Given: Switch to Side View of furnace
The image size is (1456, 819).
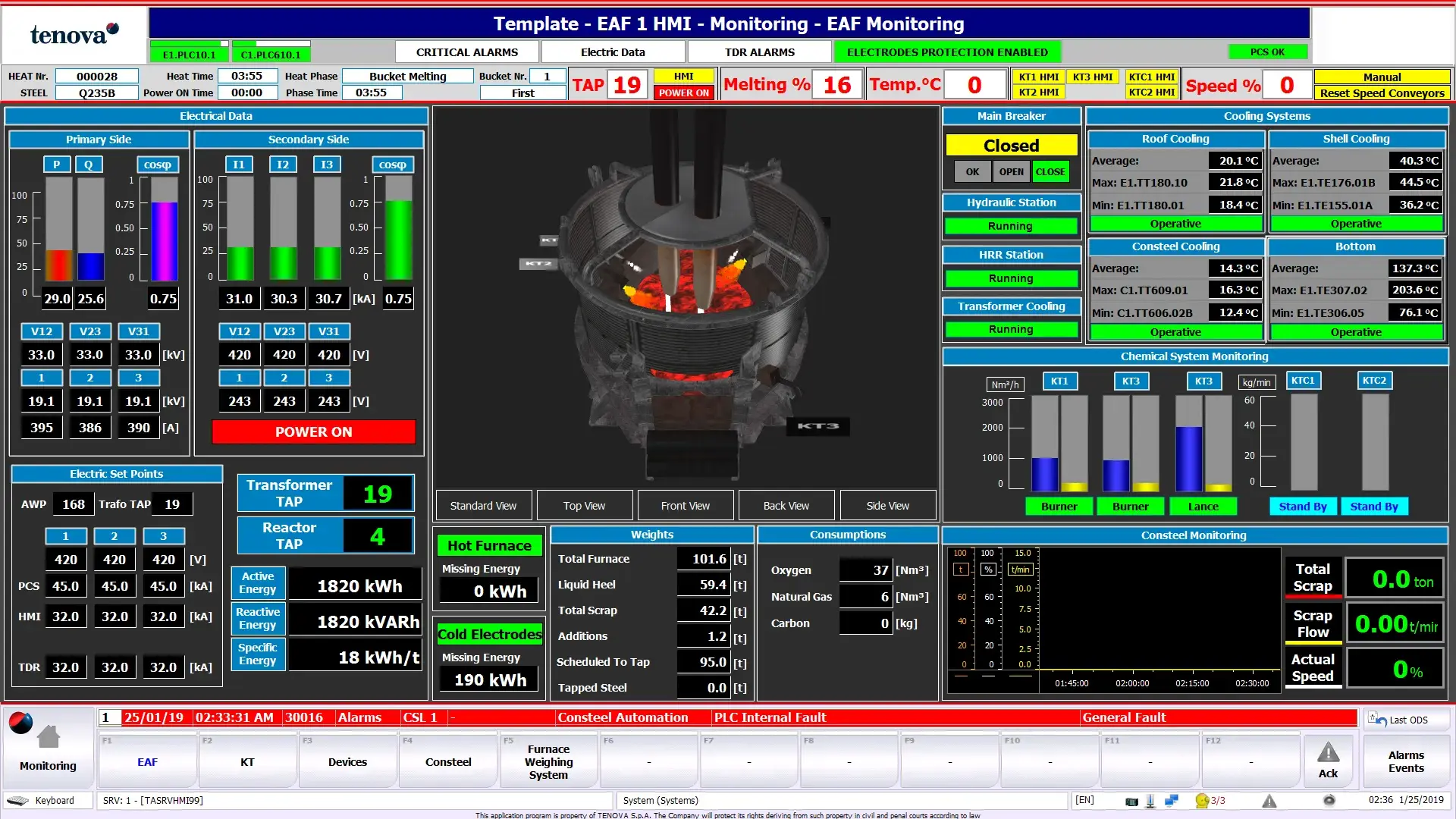Looking at the screenshot, I should [888, 506].
